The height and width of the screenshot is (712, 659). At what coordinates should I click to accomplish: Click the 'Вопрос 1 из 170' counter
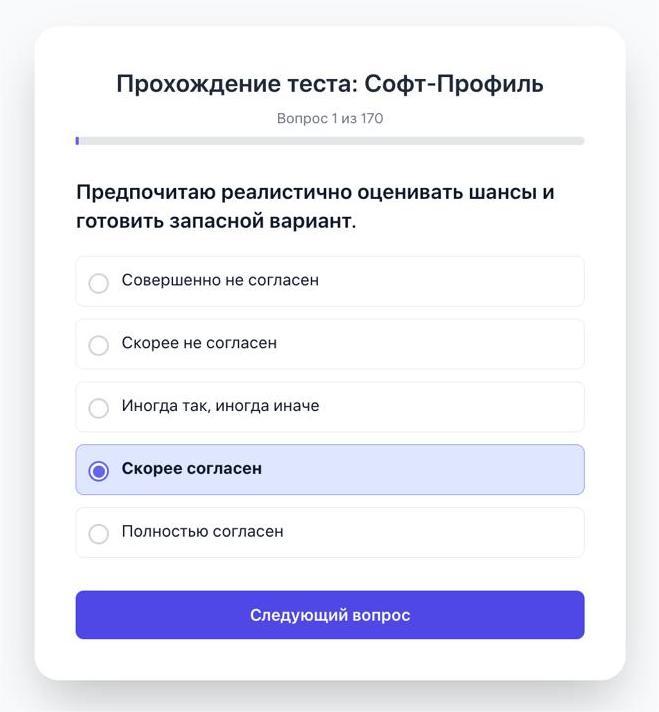click(x=330, y=119)
